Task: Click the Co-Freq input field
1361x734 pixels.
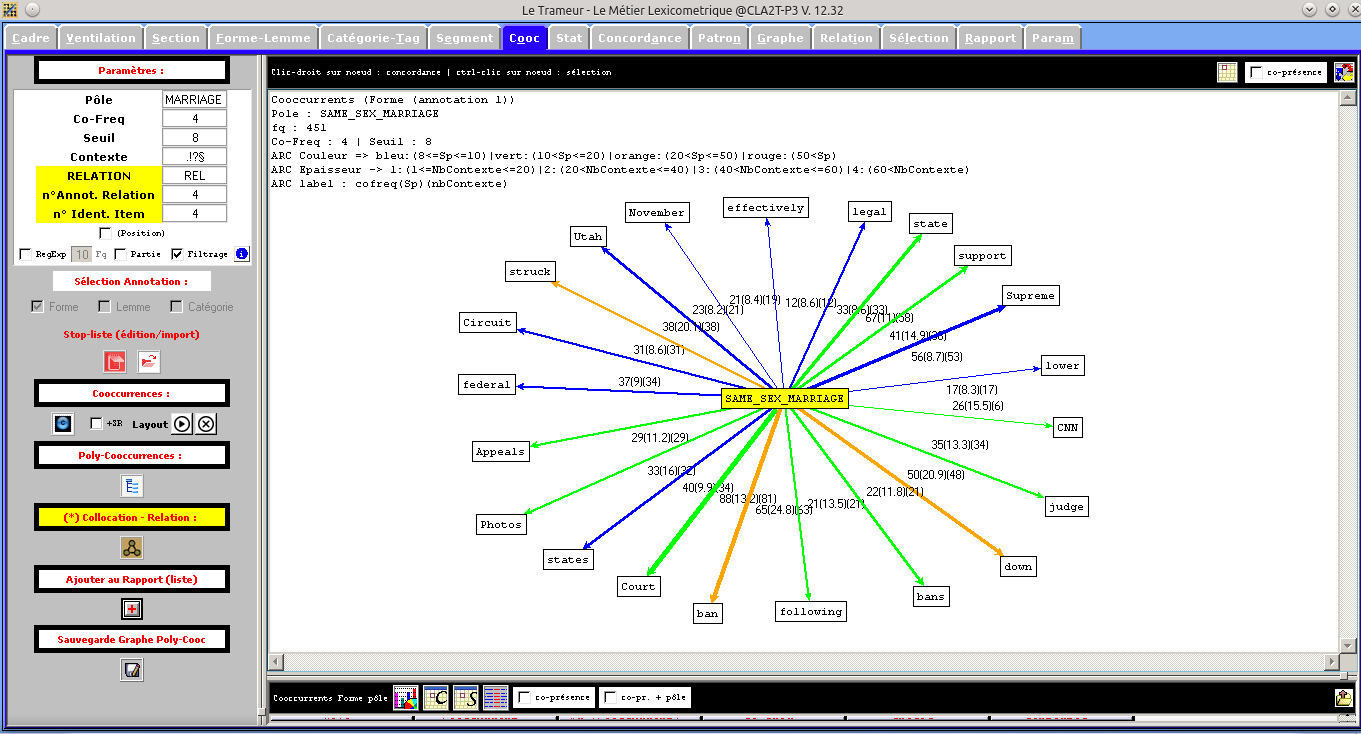Action: click(194, 119)
